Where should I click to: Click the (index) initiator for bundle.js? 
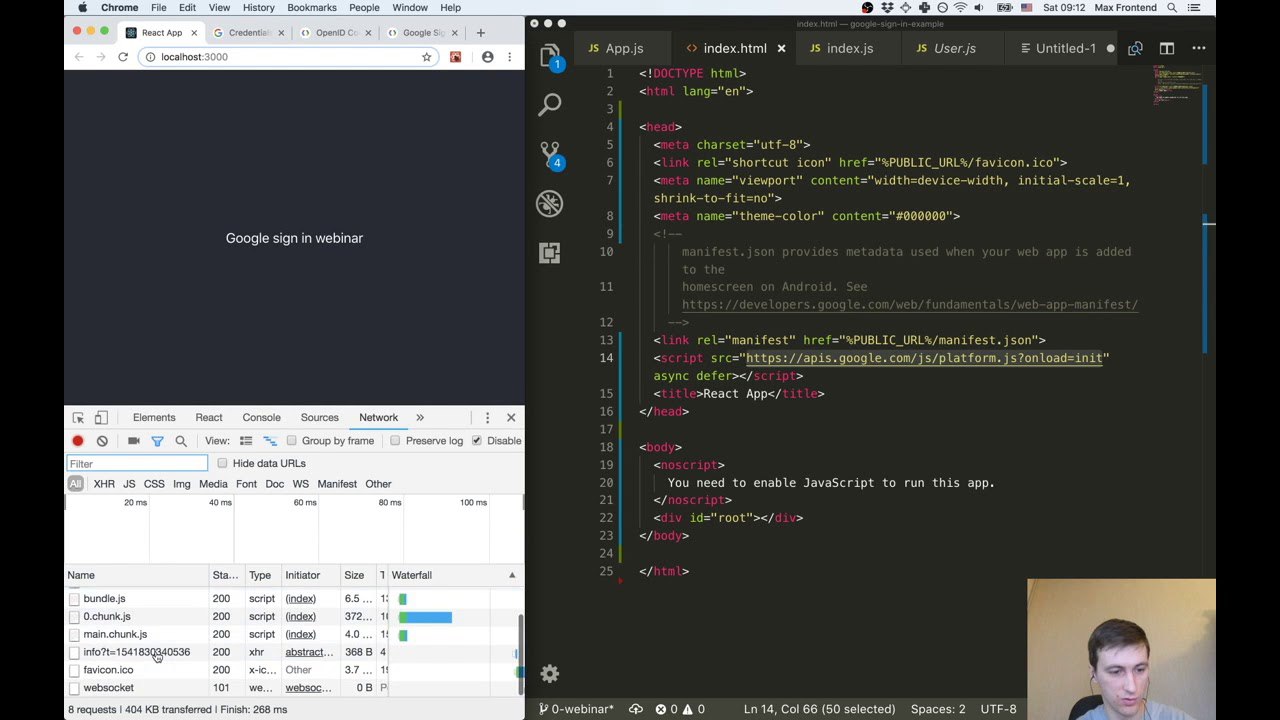point(300,599)
